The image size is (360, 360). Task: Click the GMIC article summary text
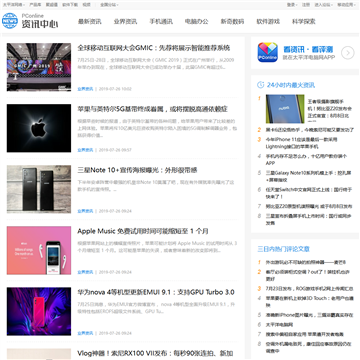coord(156,64)
